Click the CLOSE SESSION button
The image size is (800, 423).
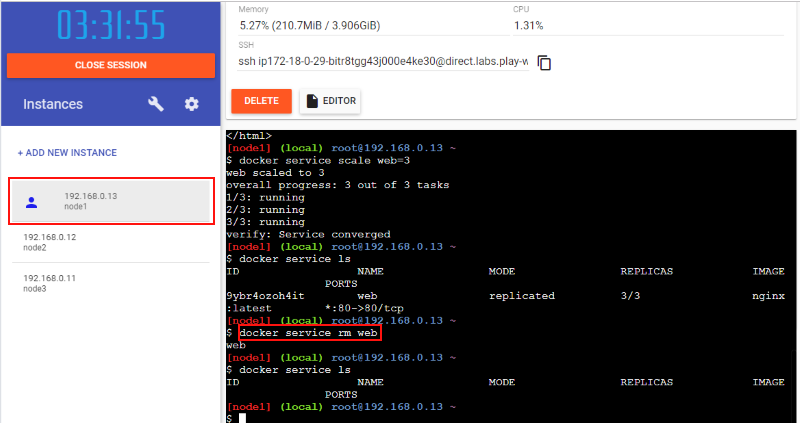point(111,65)
